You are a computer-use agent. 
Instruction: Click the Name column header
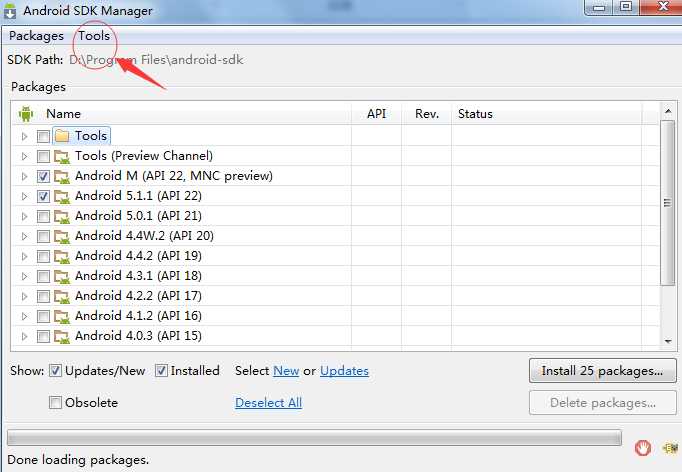[181, 114]
